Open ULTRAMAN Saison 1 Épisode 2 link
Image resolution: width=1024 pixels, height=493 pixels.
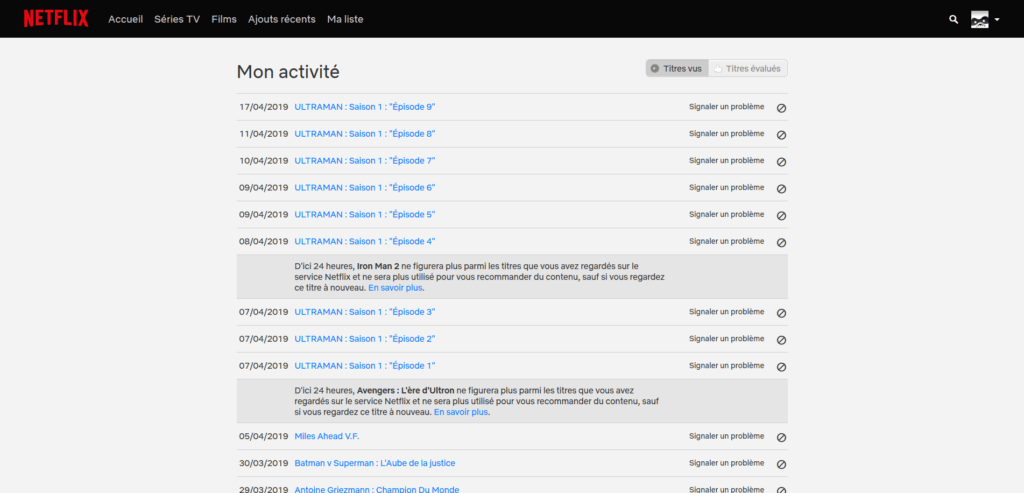pyautogui.click(x=364, y=339)
